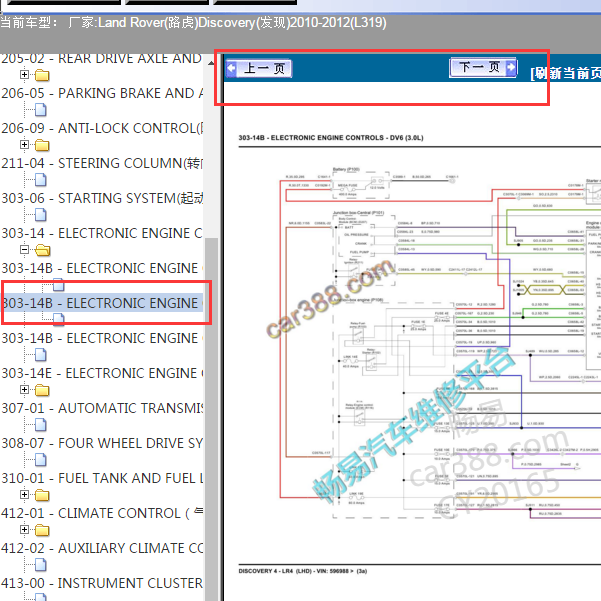Open 205-02 folder icon

click(42, 75)
